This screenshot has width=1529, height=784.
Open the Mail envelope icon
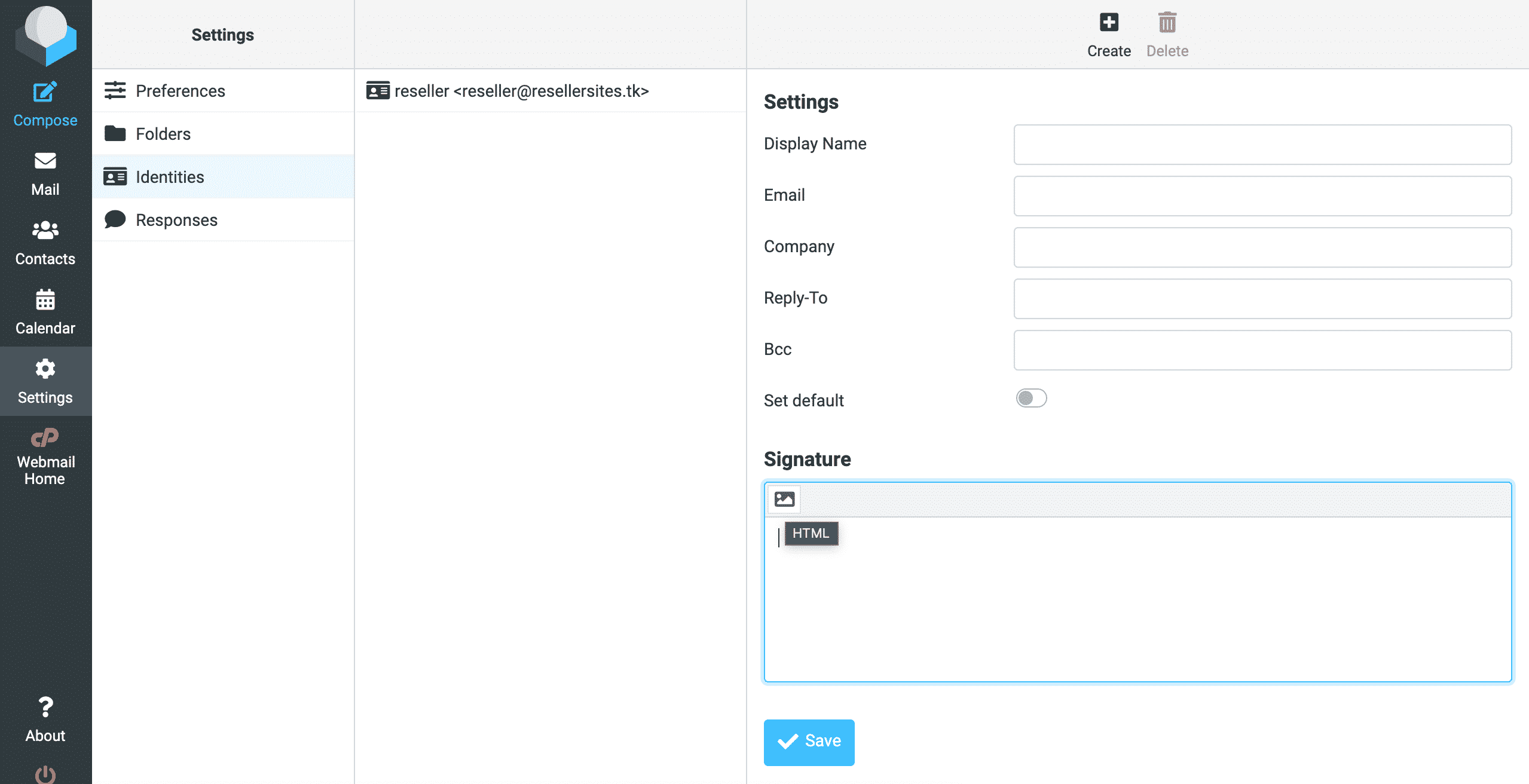pyautogui.click(x=45, y=161)
